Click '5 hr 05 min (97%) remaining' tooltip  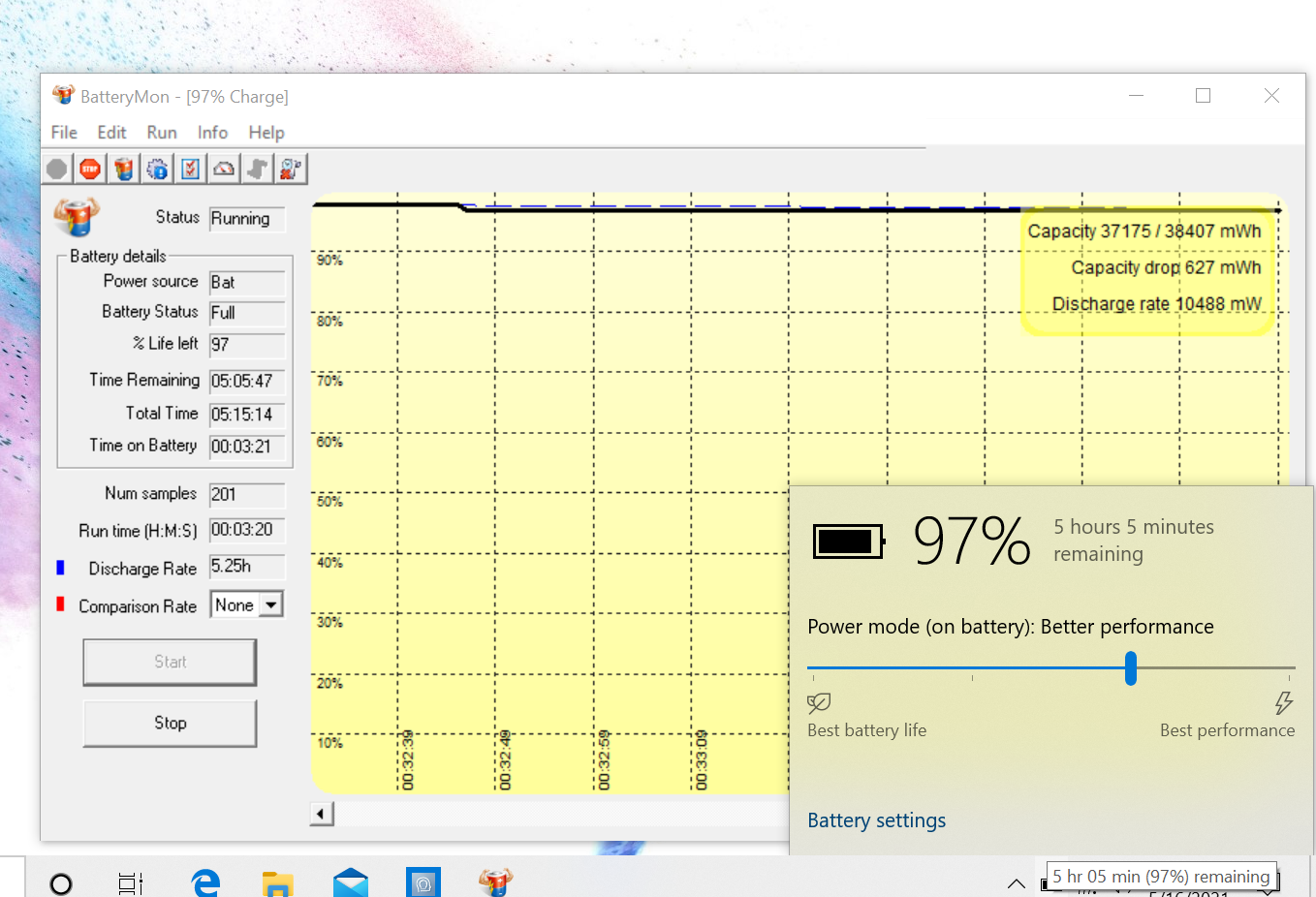coord(1161,877)
